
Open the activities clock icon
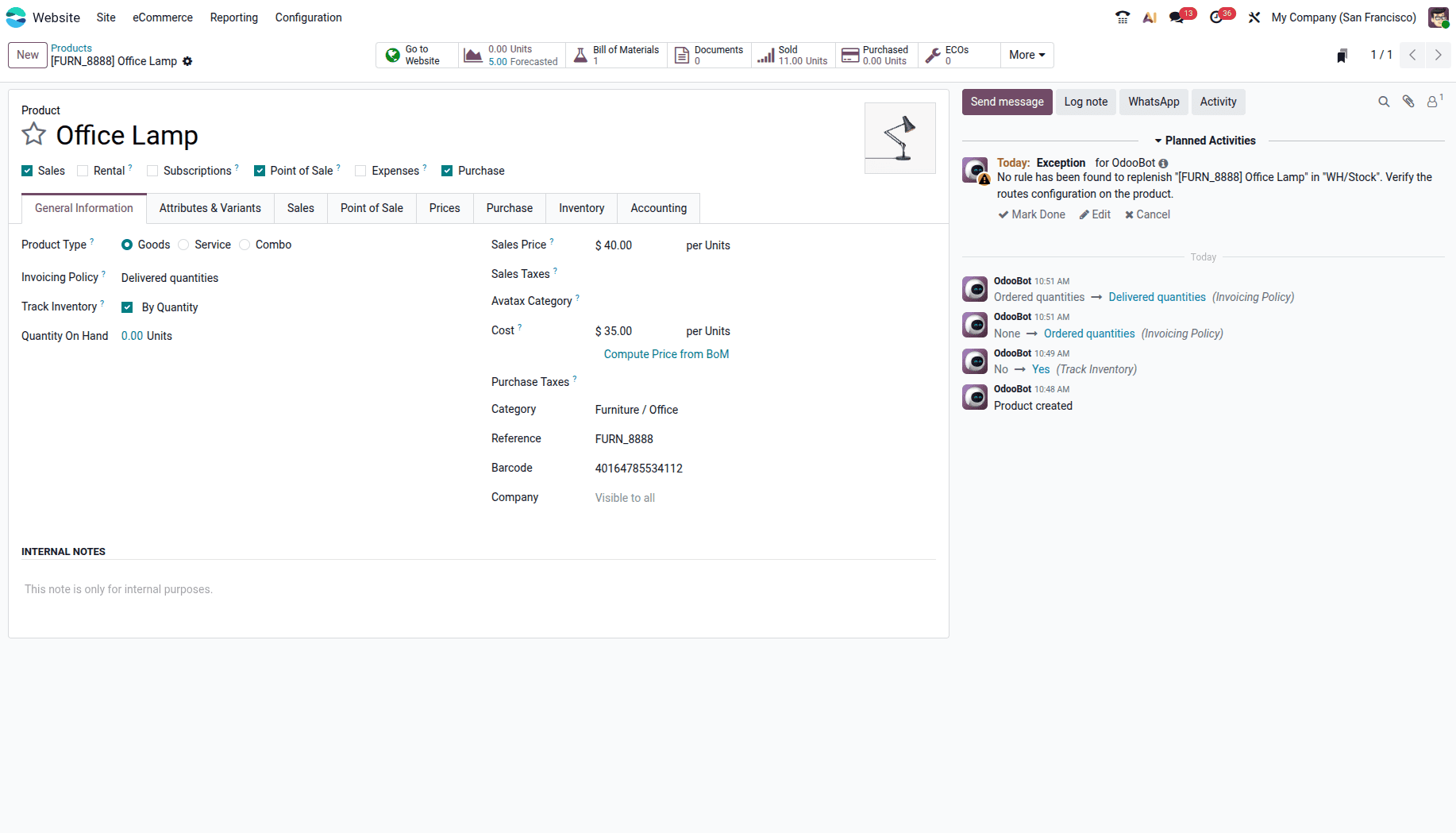click(1216, 17)
